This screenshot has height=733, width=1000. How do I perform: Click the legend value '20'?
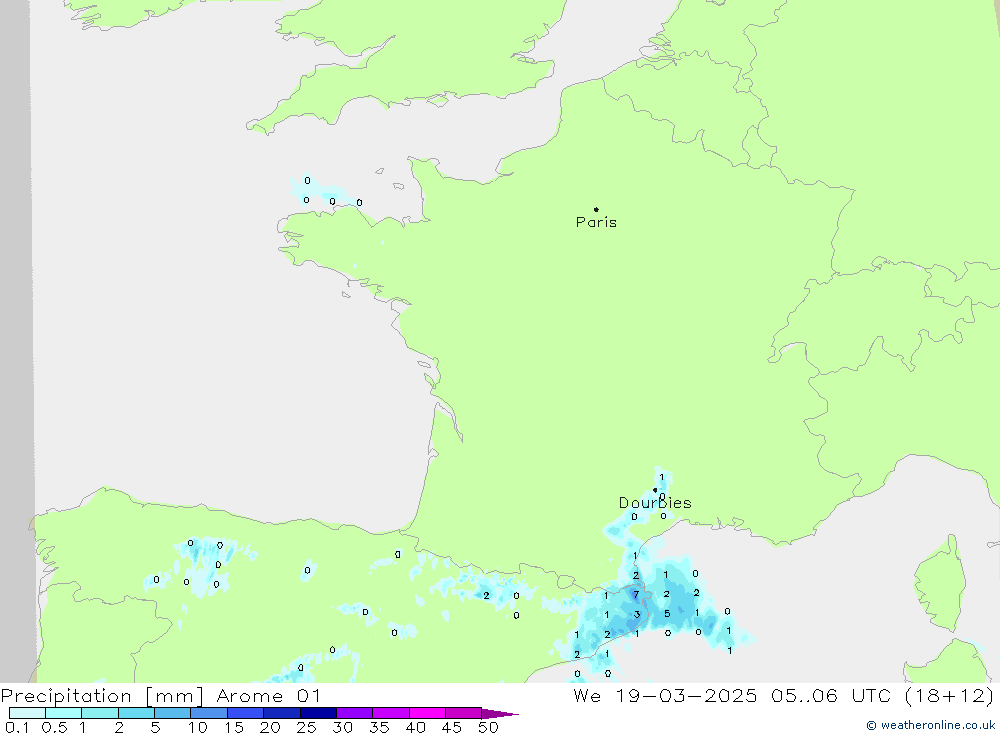pos(270,727)
